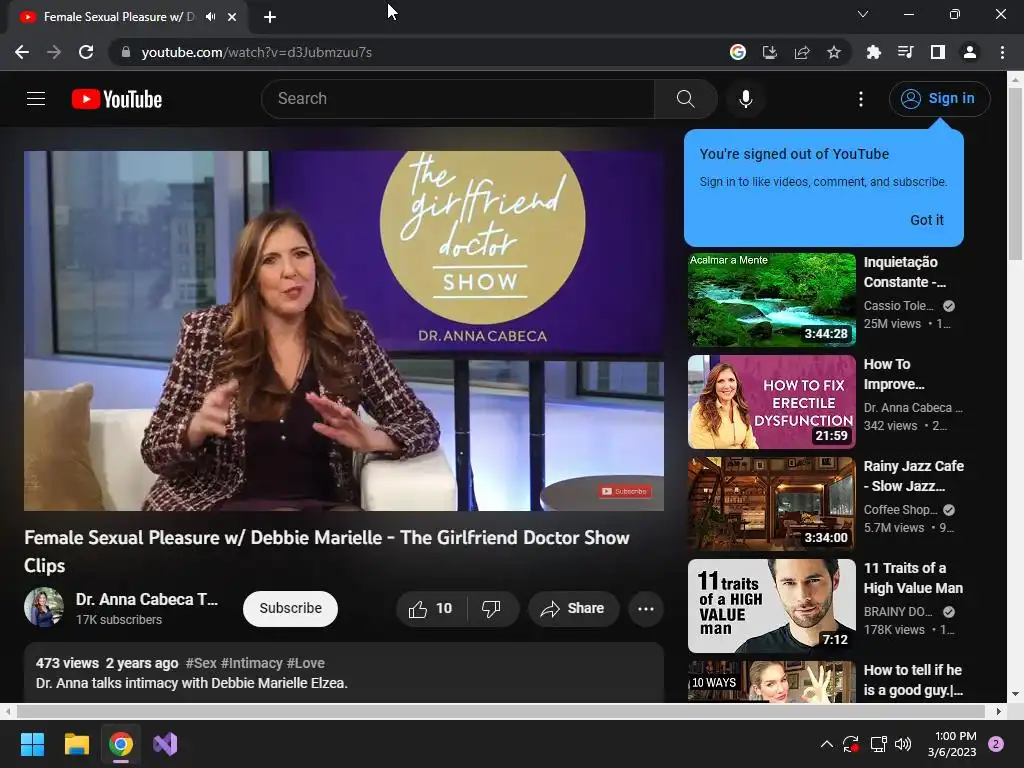Click the Subscribe watermark in the video
Image resolution: width=1024 pixels, height=768 pixels.
[x=625, y=491]
